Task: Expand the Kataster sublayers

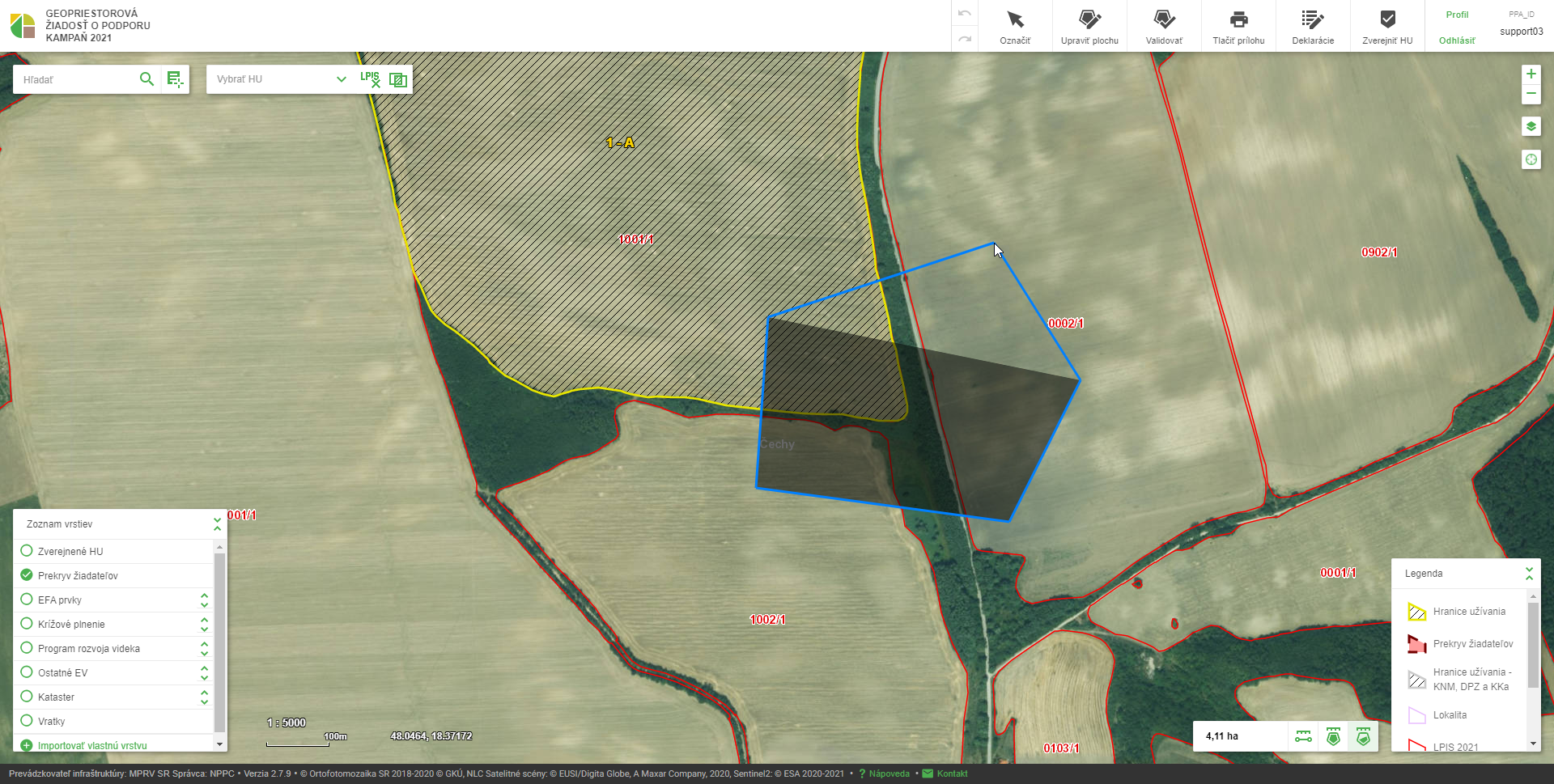Action: point(204,697)
